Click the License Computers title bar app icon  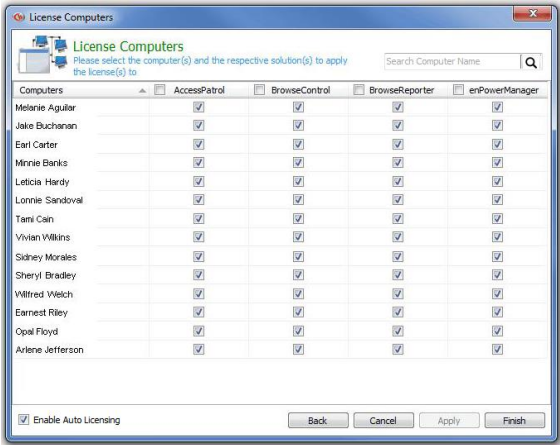(x=19, y=17)
